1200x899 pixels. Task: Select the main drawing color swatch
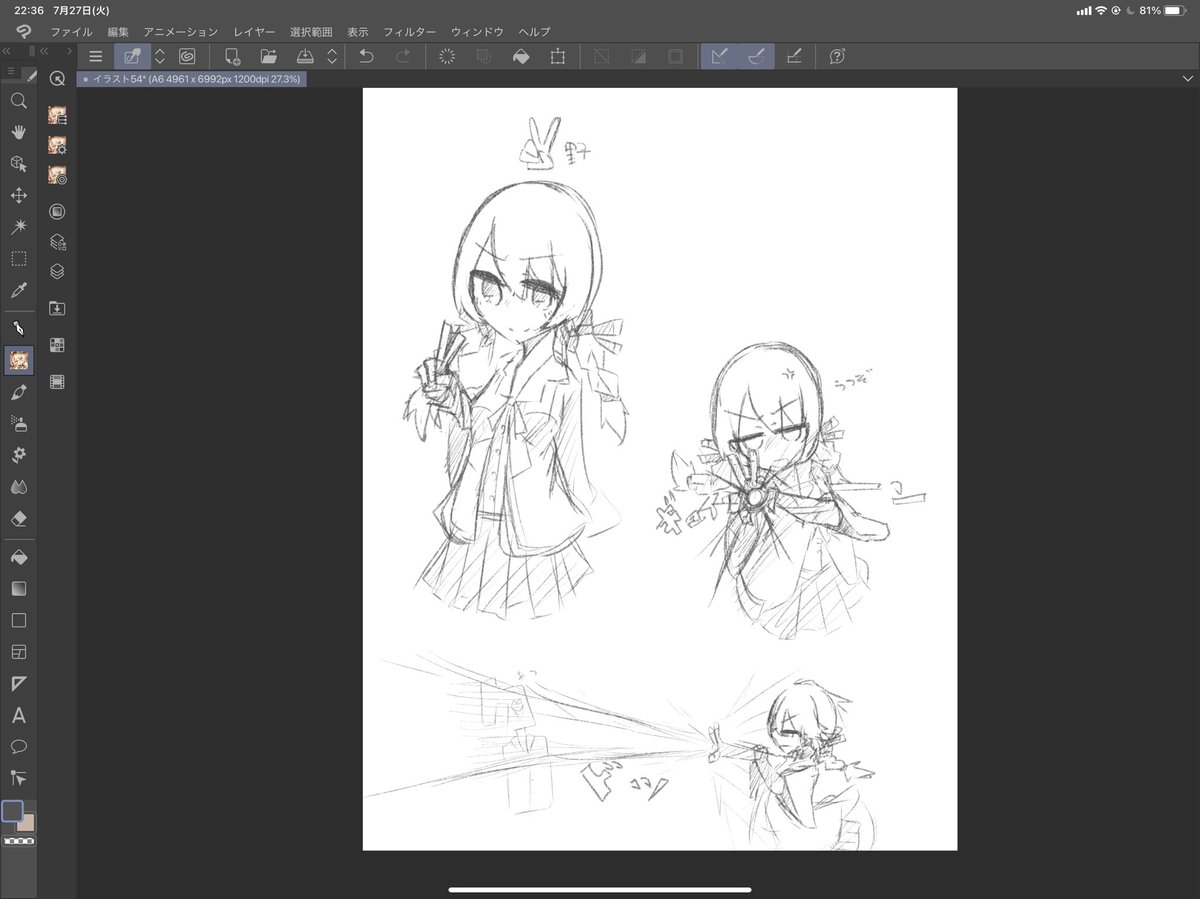(12, 811)
